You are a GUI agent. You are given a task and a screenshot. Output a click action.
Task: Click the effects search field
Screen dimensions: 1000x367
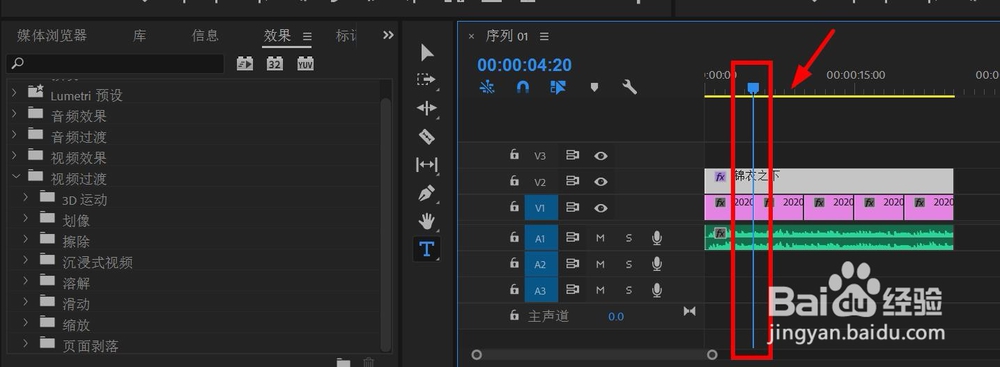pos(115,63)
